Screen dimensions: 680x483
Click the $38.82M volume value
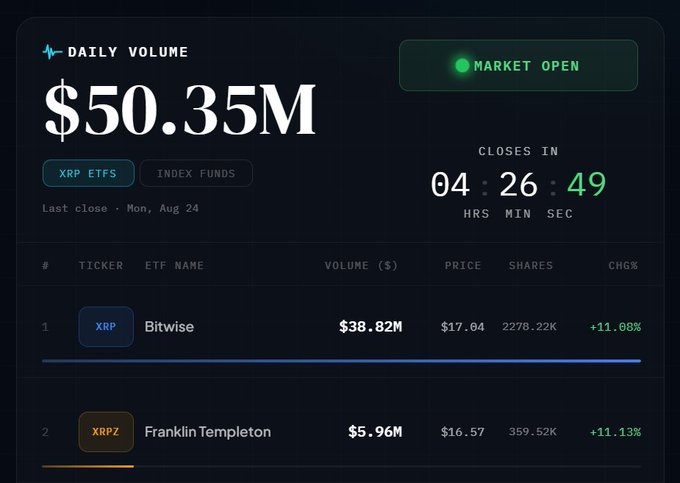[x=370, y=326]
